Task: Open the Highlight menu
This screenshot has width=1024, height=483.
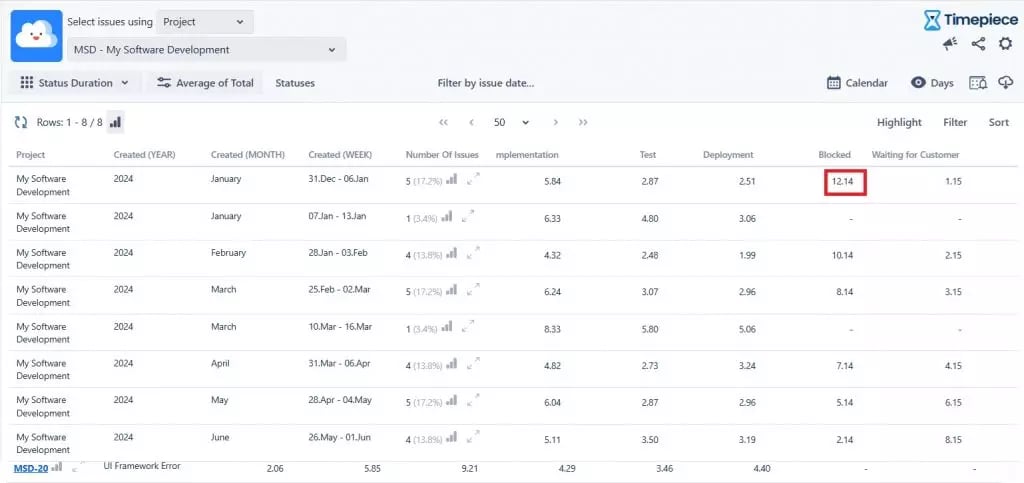Action: pos(899,122)
